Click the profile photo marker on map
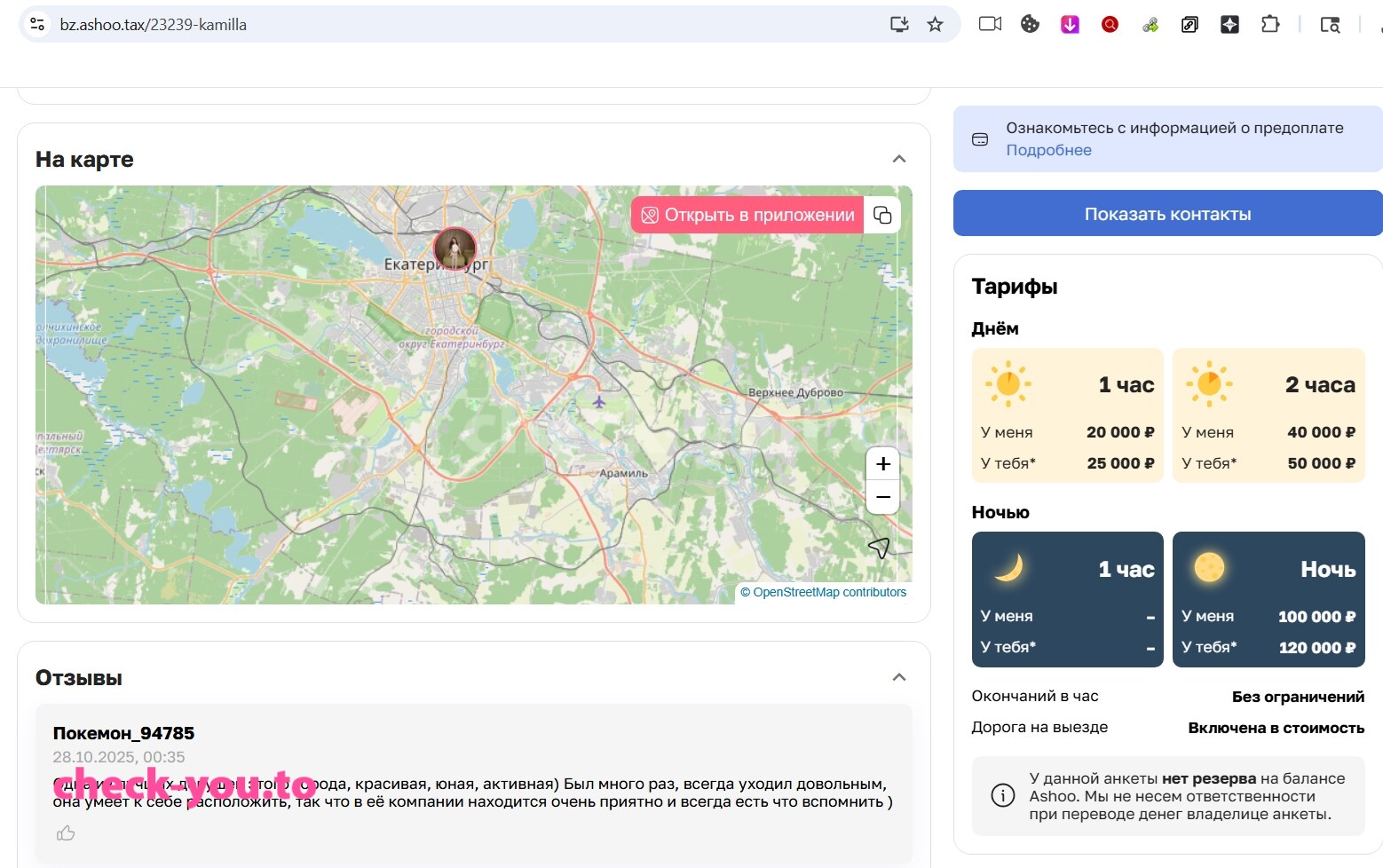This screenshot has width=1383, height=868. coord(454,249)
